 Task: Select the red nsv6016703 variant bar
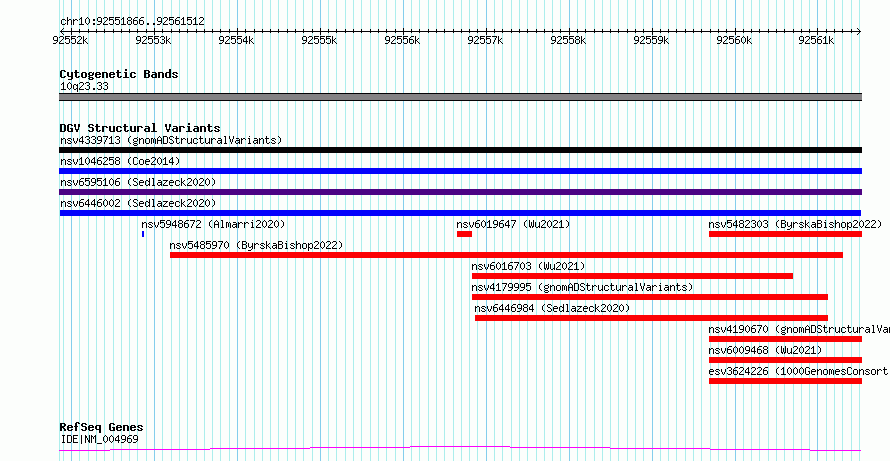point(632,276)
